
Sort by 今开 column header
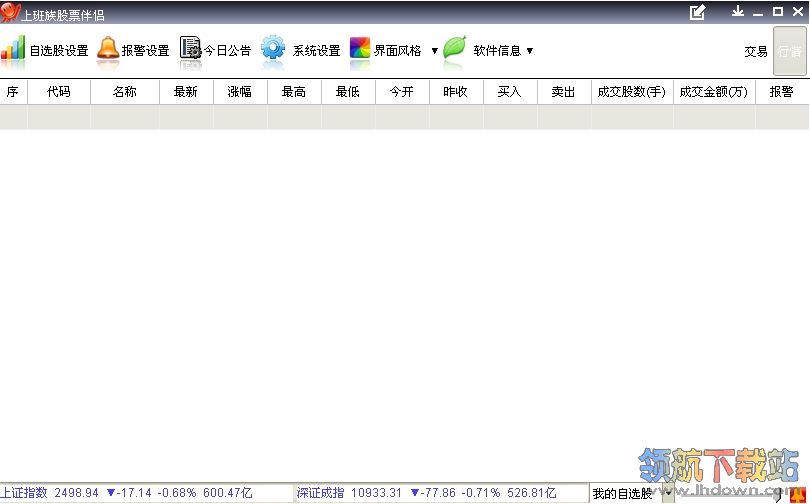click(x=402, y=92)
